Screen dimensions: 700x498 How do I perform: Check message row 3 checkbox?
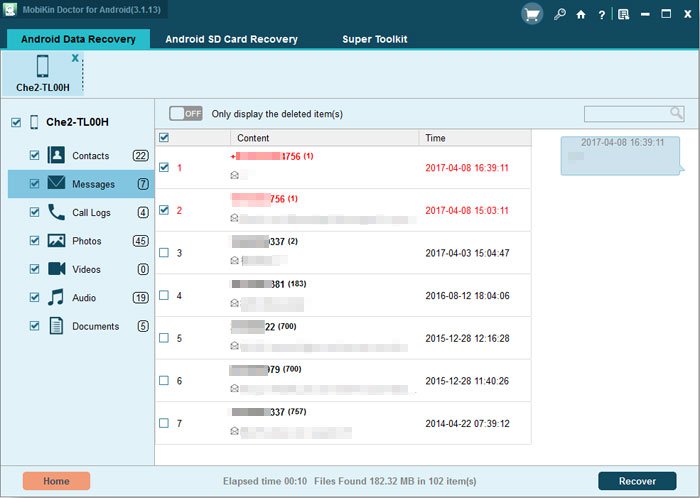click(x=164, y=253)
